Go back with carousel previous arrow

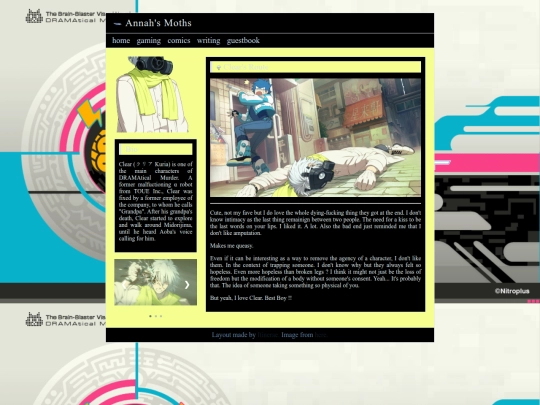tap(124, 284)
